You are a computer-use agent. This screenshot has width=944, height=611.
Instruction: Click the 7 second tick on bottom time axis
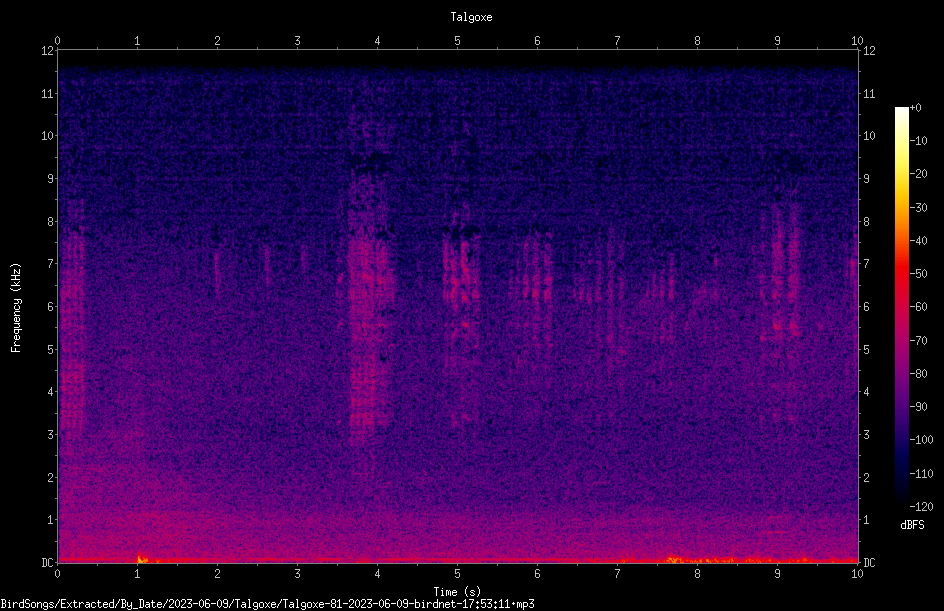pyautogui.click(x=617, y=574)
